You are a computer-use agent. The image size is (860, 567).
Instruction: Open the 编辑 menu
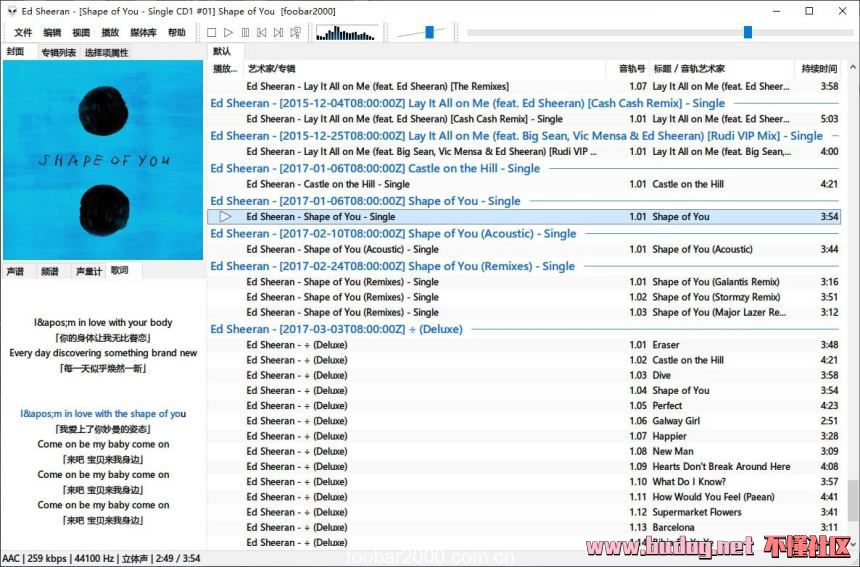coord(52,33)
